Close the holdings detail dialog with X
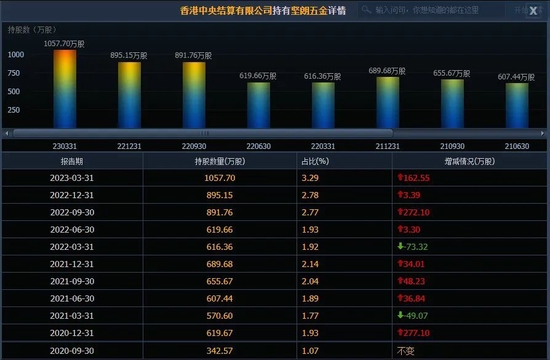 pyautogui.click(x=533, y=11)
